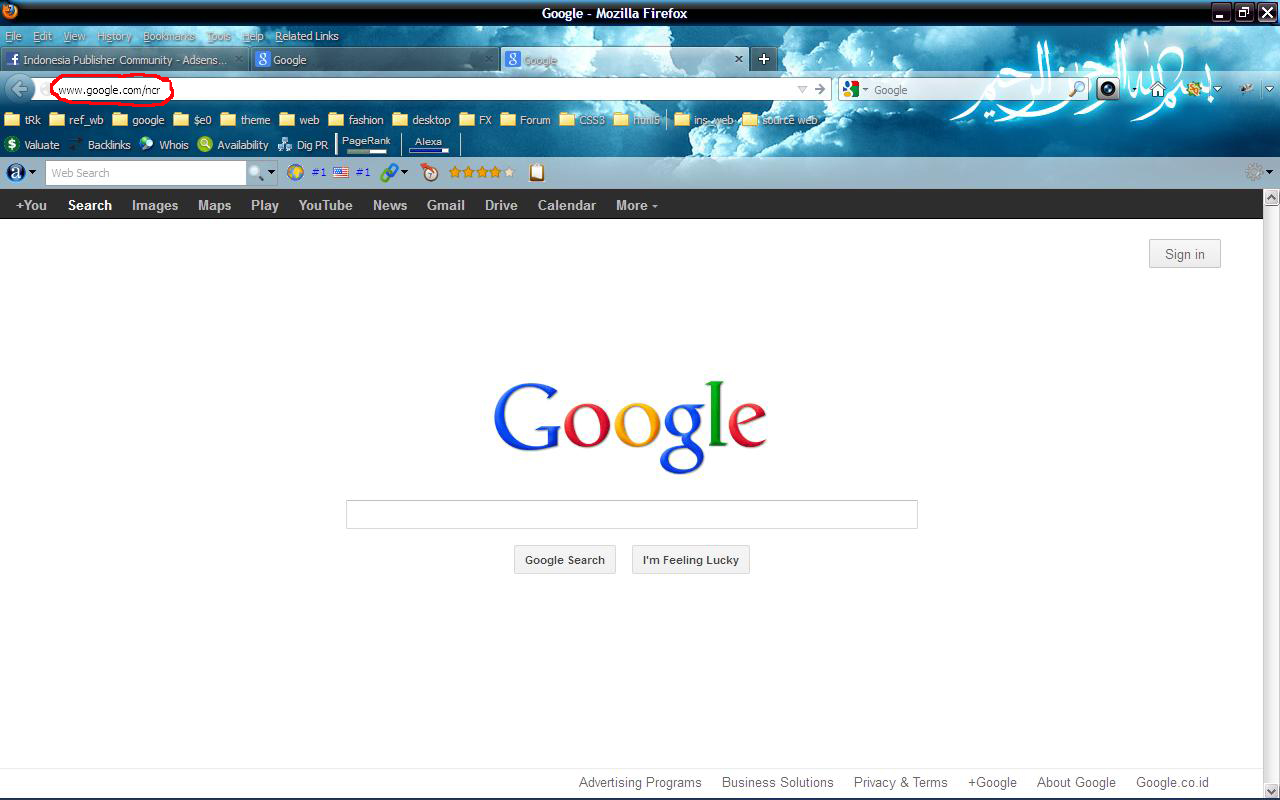Click the browser Back arrow button
Image resolution: width=1280 pixels, height=800 pixels.
click(x=19, y=89)
